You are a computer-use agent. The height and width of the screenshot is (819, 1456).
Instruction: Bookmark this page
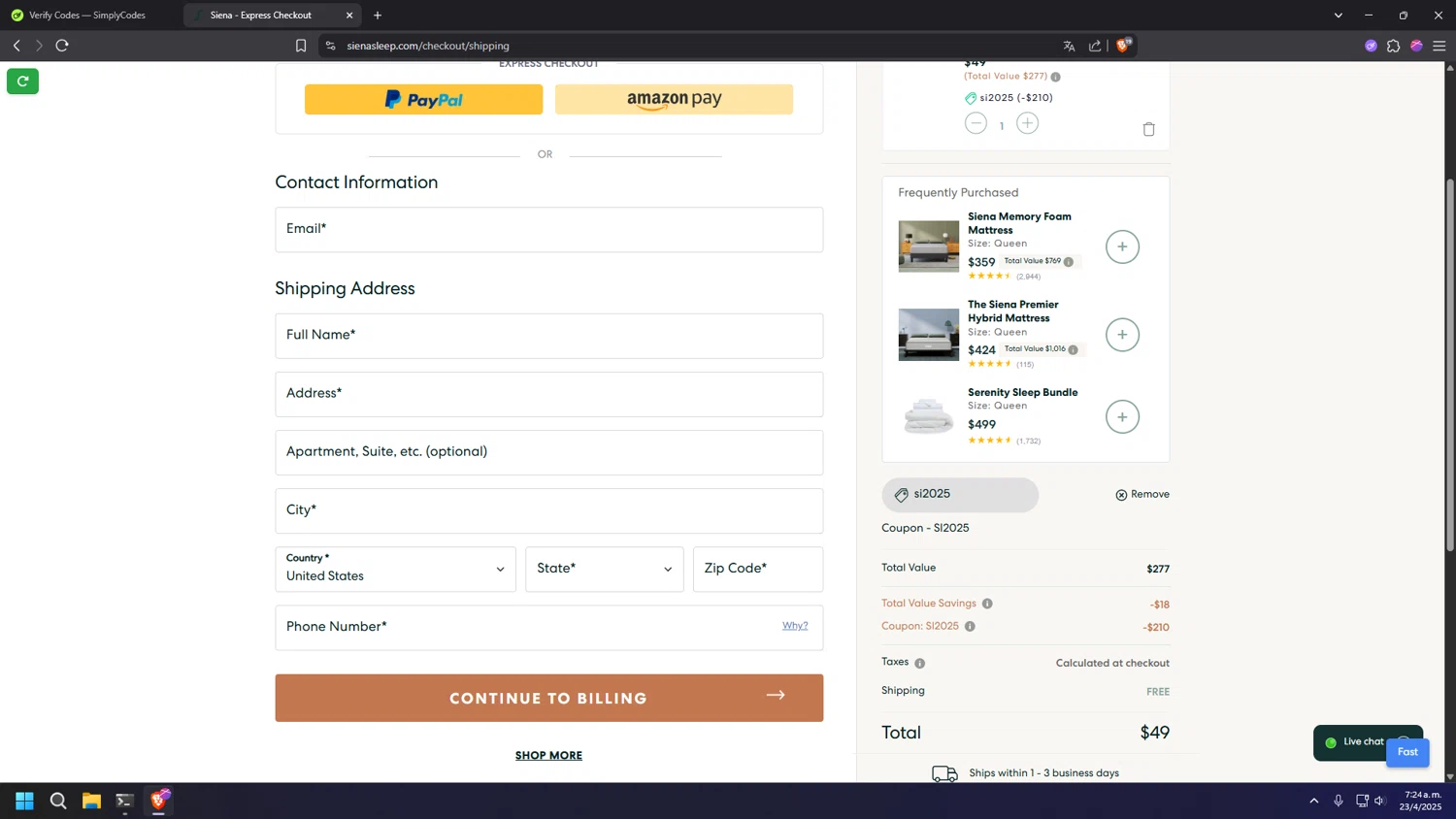(301, 46)
